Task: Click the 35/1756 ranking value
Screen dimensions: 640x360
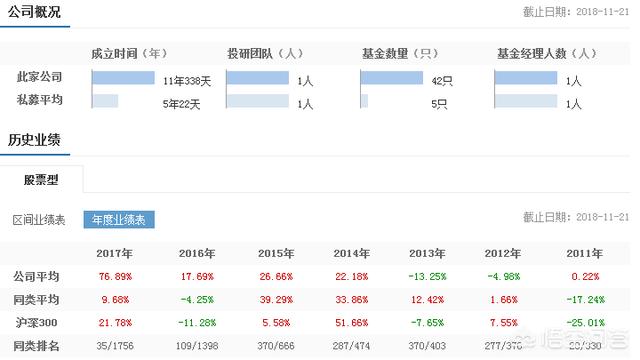Action: (x=115, y=346)
